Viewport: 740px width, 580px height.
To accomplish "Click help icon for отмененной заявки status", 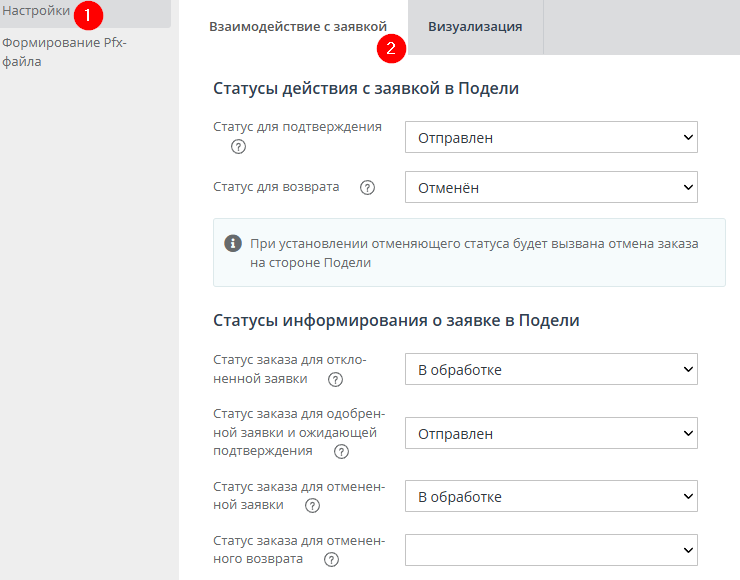I will 311,506.
